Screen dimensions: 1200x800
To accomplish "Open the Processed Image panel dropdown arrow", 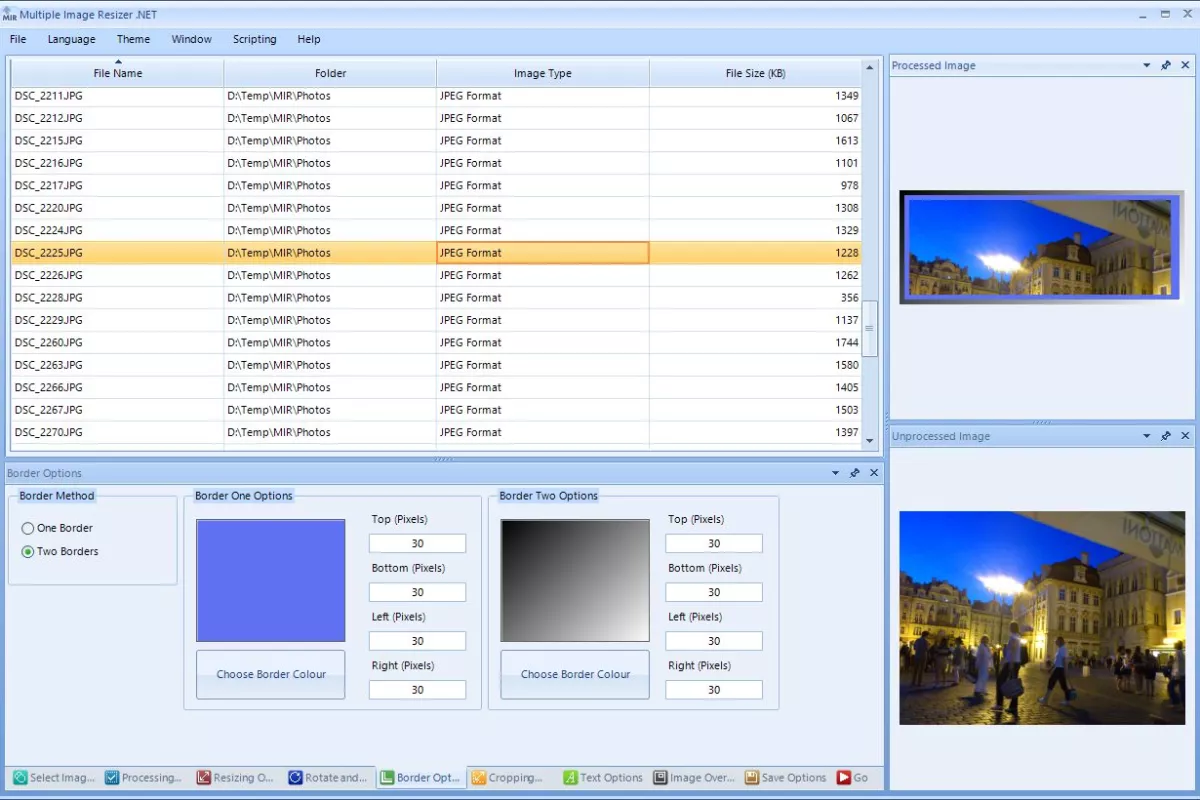I will tap(1146, 65).
